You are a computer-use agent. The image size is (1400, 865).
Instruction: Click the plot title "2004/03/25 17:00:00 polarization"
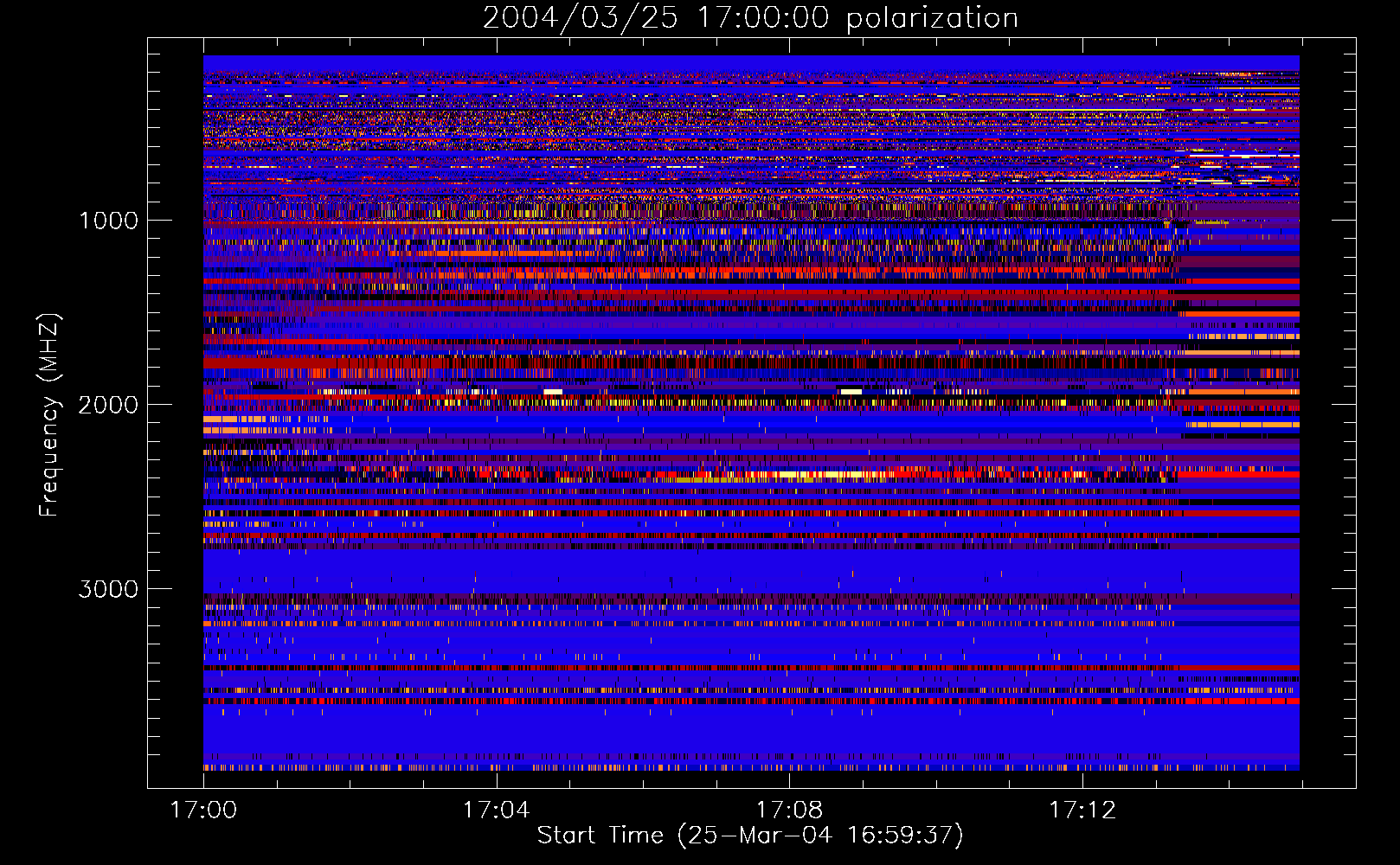[x=750, y=18]
